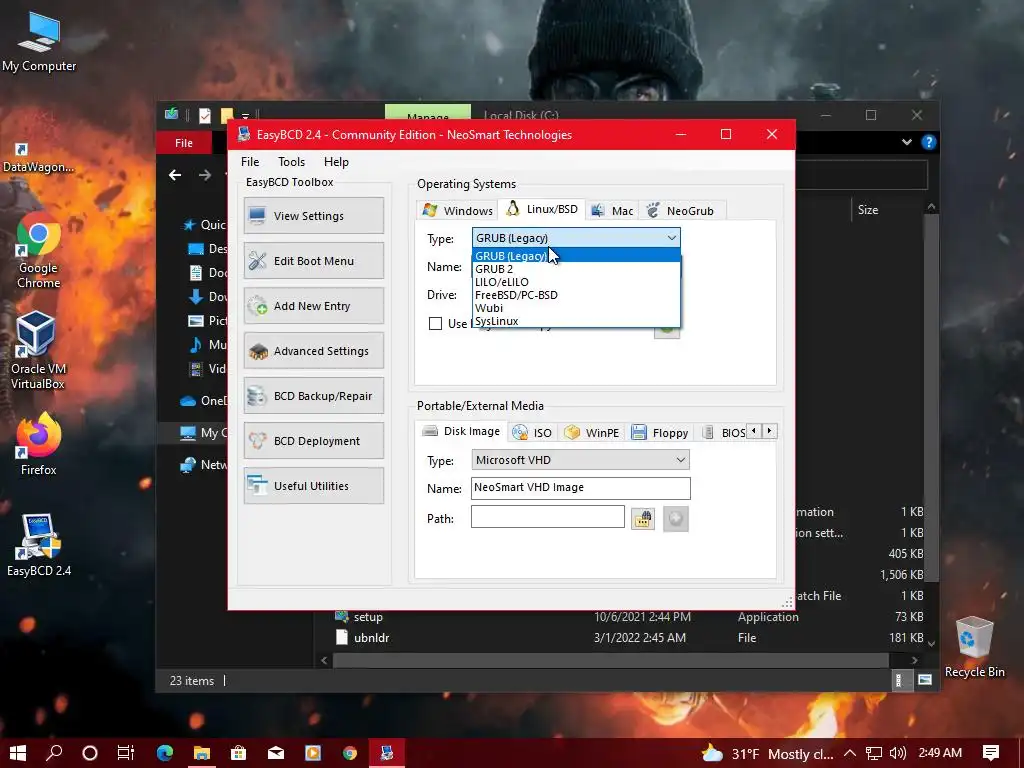This screenshot has height=768, width=1024.
Task: Choose SysLinux from the Type list
Action: click(x=575, y=321)
